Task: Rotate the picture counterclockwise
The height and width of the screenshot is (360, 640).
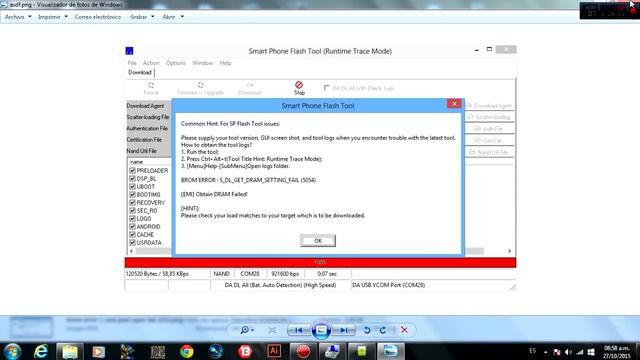Action: pos(367,330)
